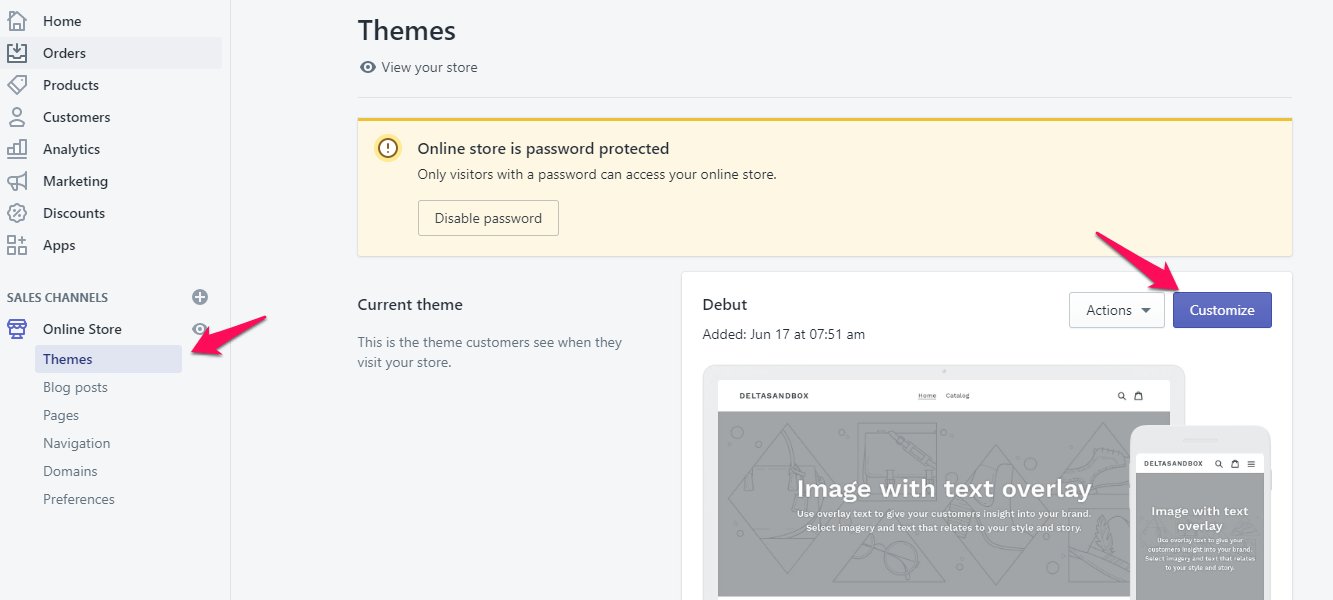The image size is (1333, 600).
Task: Click the Orders inbox icon
Action: coord(17,53)
